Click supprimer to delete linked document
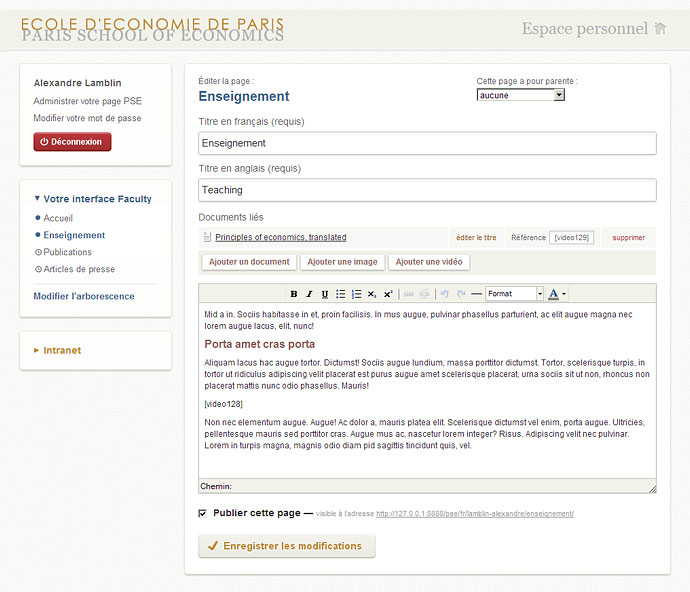Screen dimensions: 690x592 628,238
